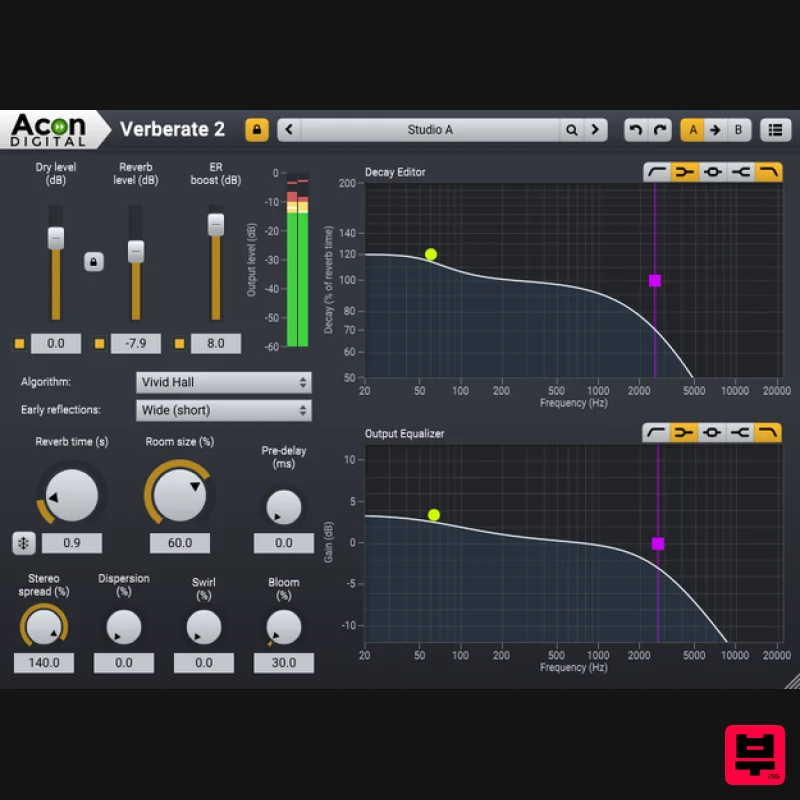Click the snowflake freeze button near Reverb time

[22, 543]
